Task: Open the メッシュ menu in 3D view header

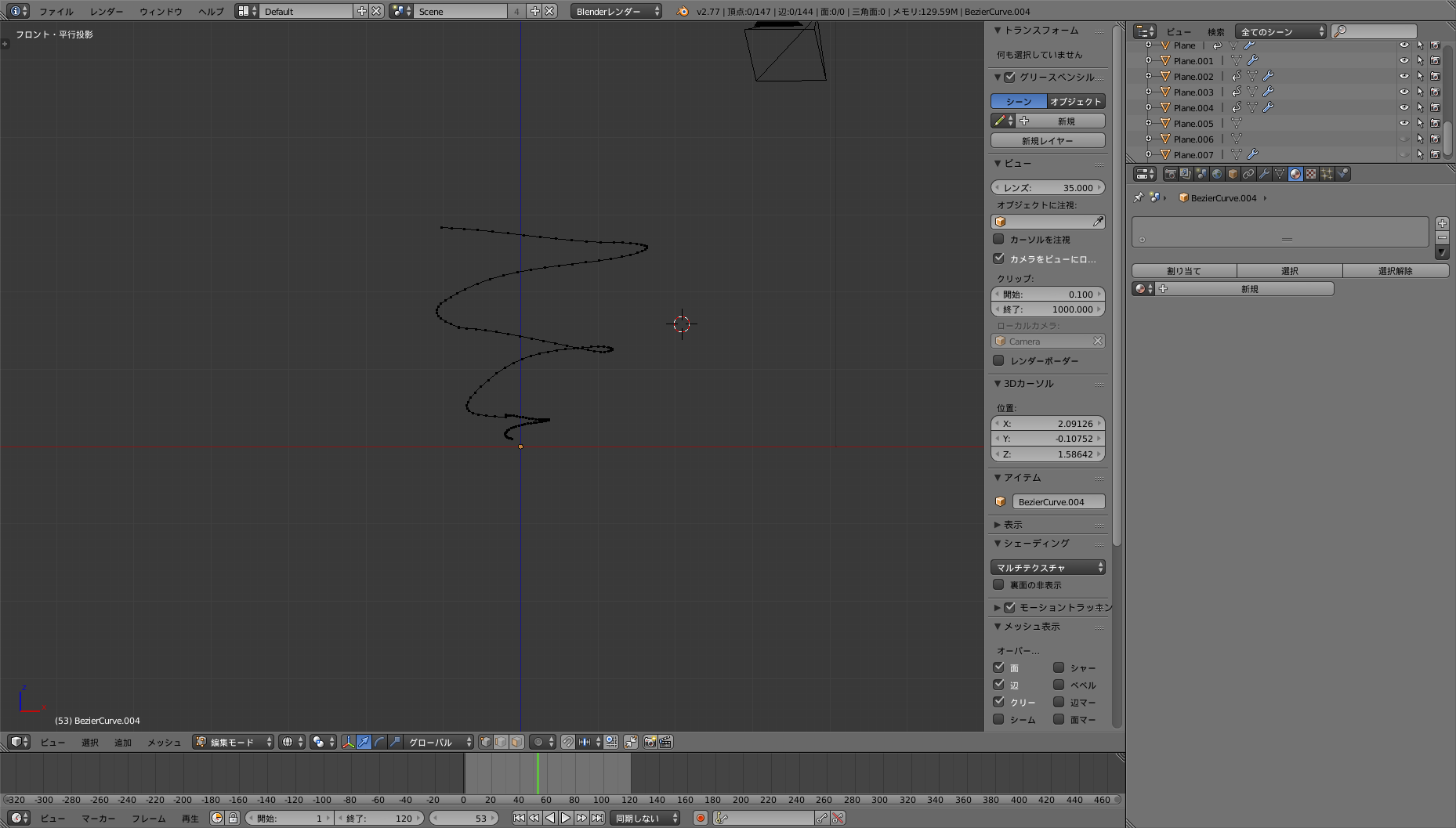Action: pyautogui.click(x=164, y=742)
